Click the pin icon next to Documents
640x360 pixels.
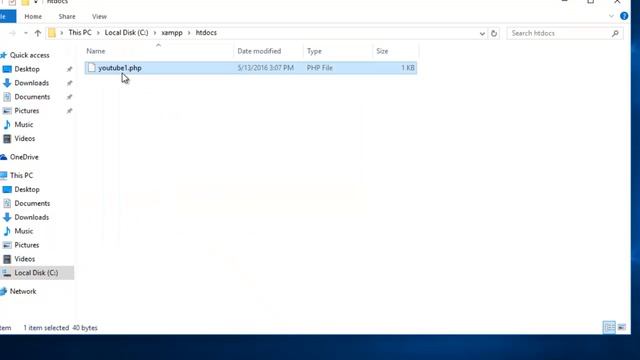(x=69, y=97)
